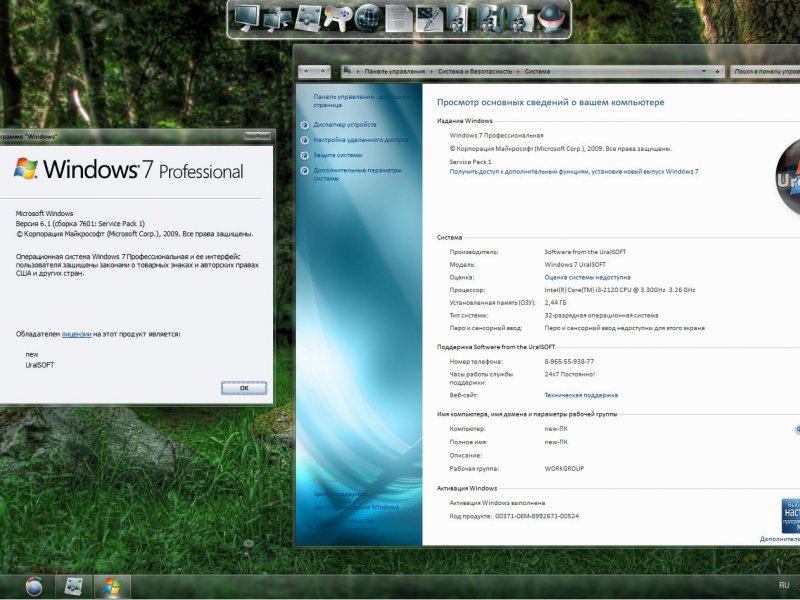Select the Windows flag taskbar button

[x=112, y=587]
